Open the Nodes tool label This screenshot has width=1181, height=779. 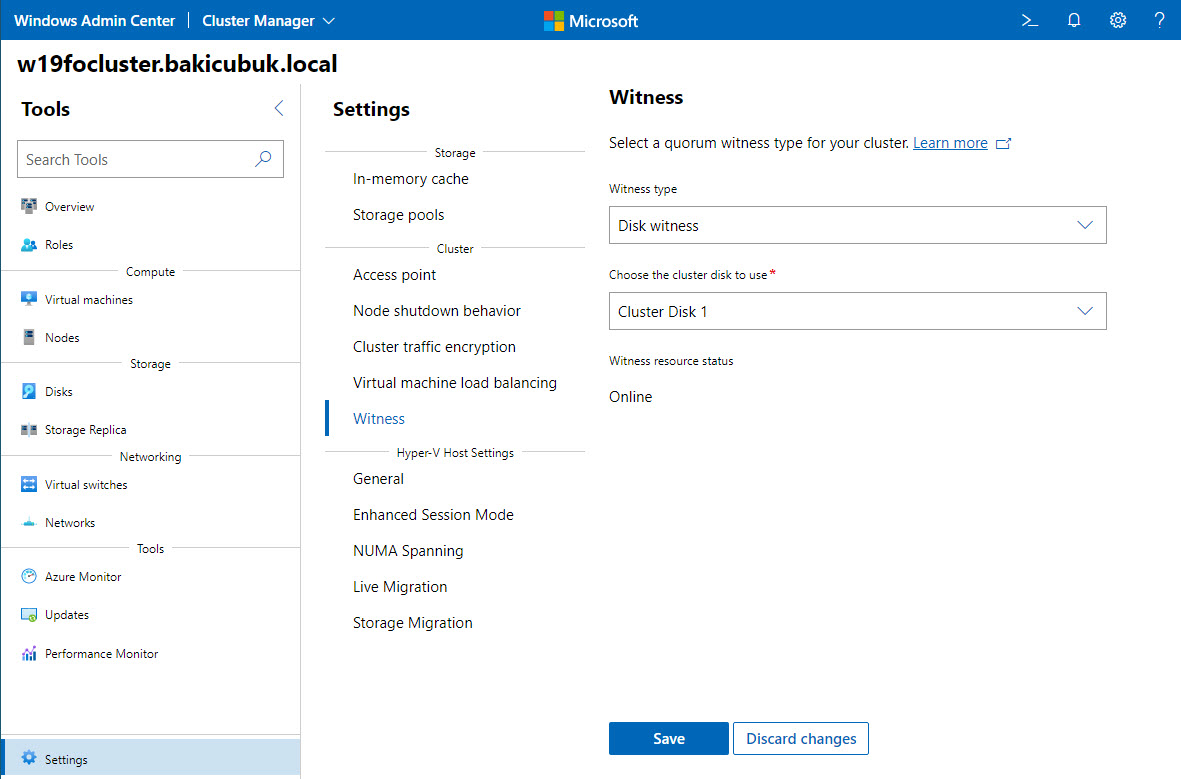[62, 338]
